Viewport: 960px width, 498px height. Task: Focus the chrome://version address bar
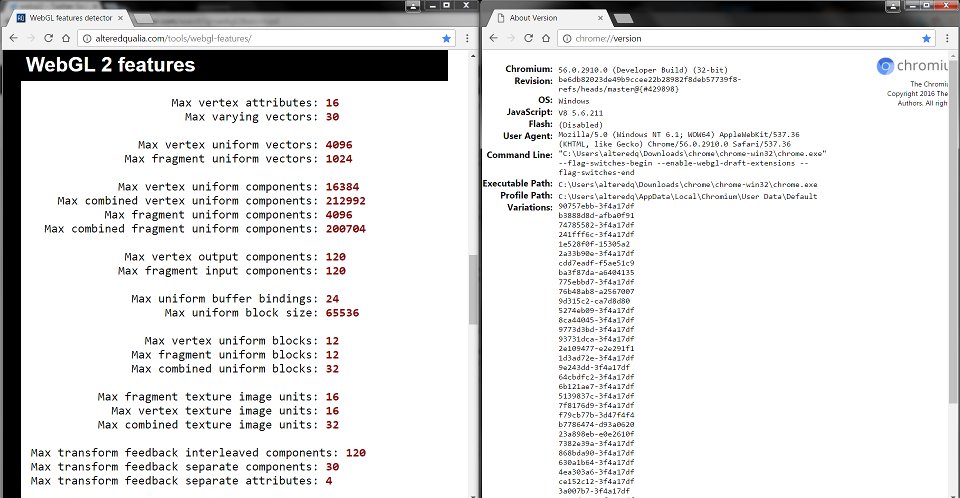point(747,39)
